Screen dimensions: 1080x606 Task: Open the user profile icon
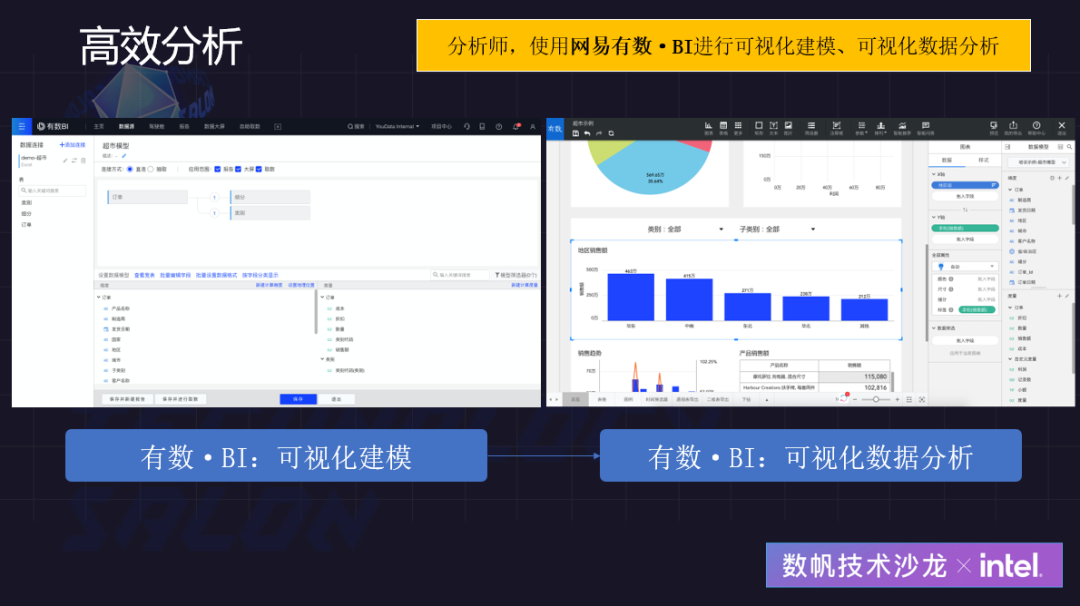click(532, 127)
